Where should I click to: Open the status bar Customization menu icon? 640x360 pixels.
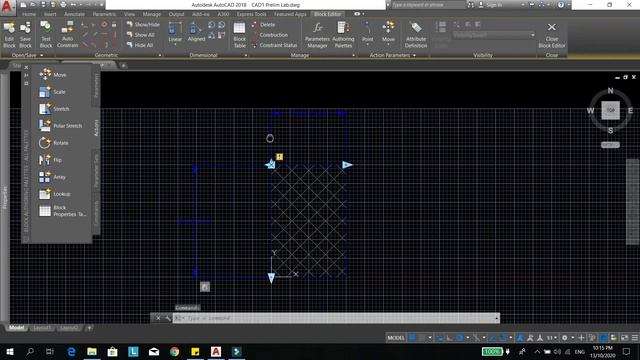tap(635, 338)
